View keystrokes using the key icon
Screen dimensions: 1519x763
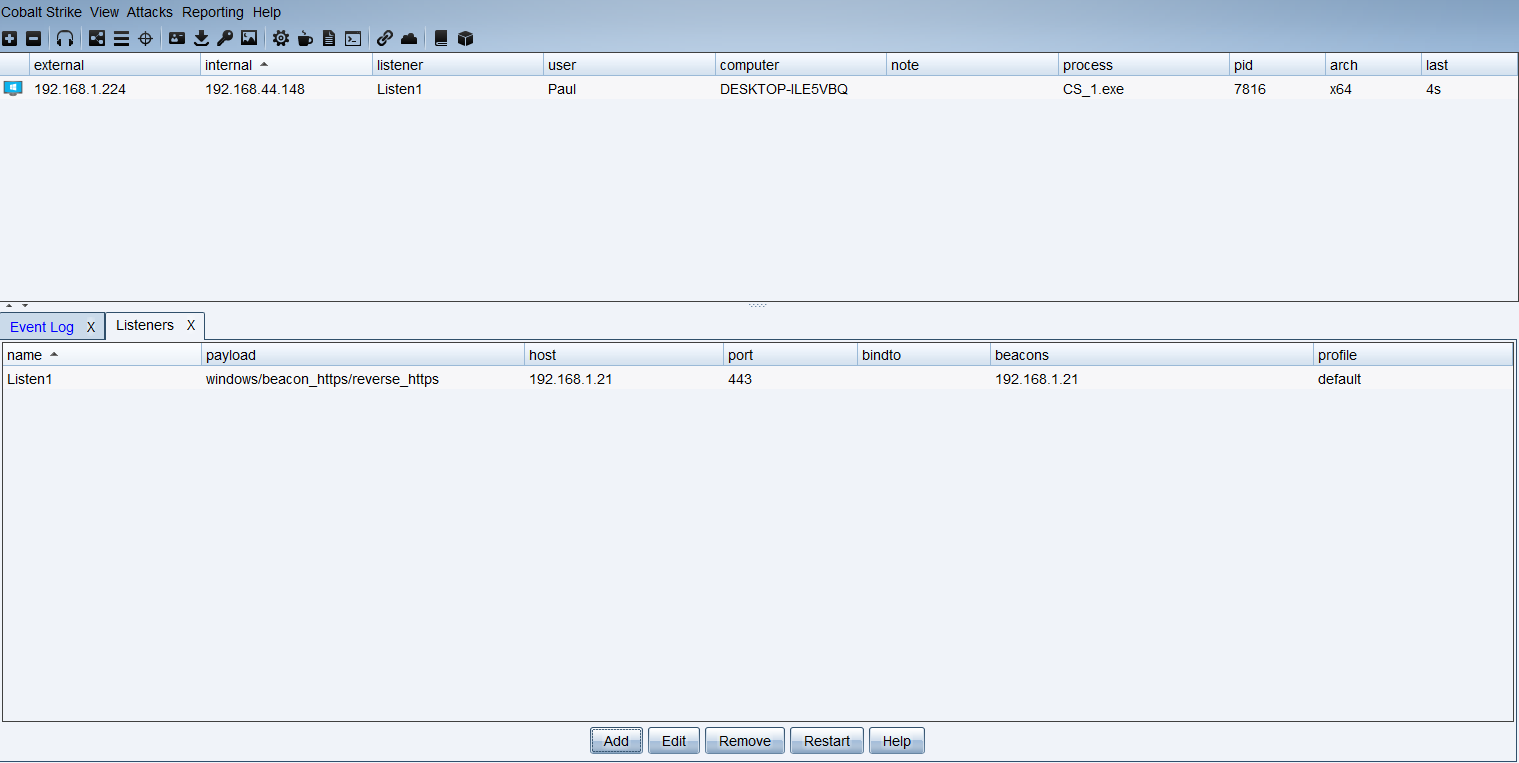[225, 38]
